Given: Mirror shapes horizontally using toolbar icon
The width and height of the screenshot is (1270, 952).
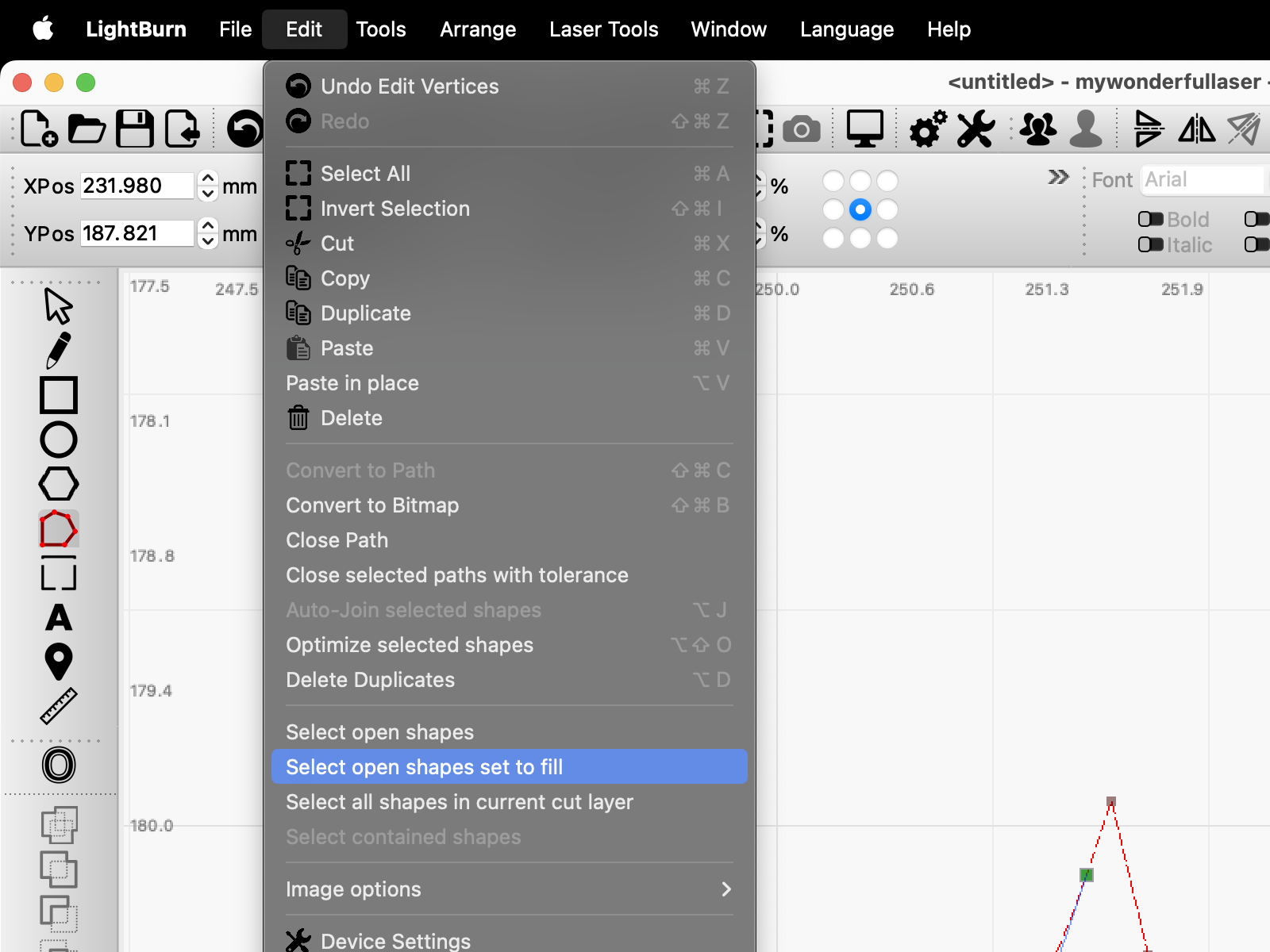Looking at the screenshot, I should click(1197, 129).
